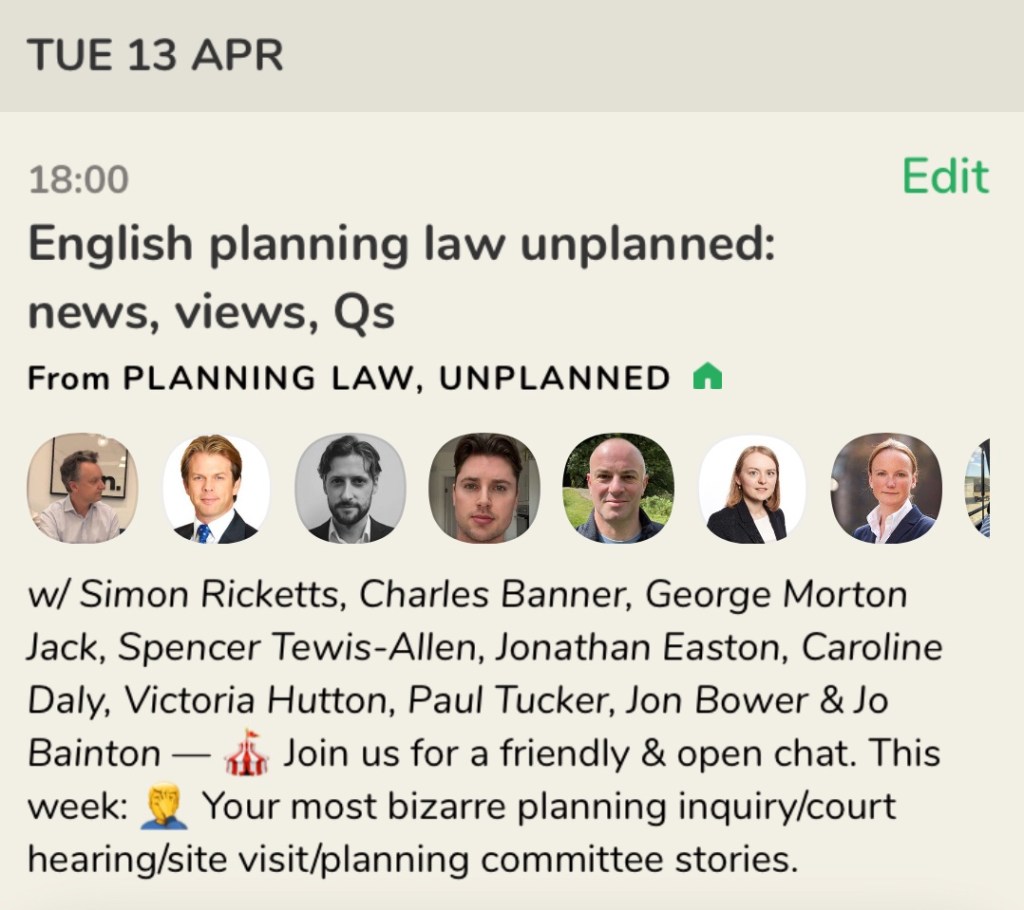1024x910 pixels.
Task: Click the green house club icon
Action: (x=707, y=378)
